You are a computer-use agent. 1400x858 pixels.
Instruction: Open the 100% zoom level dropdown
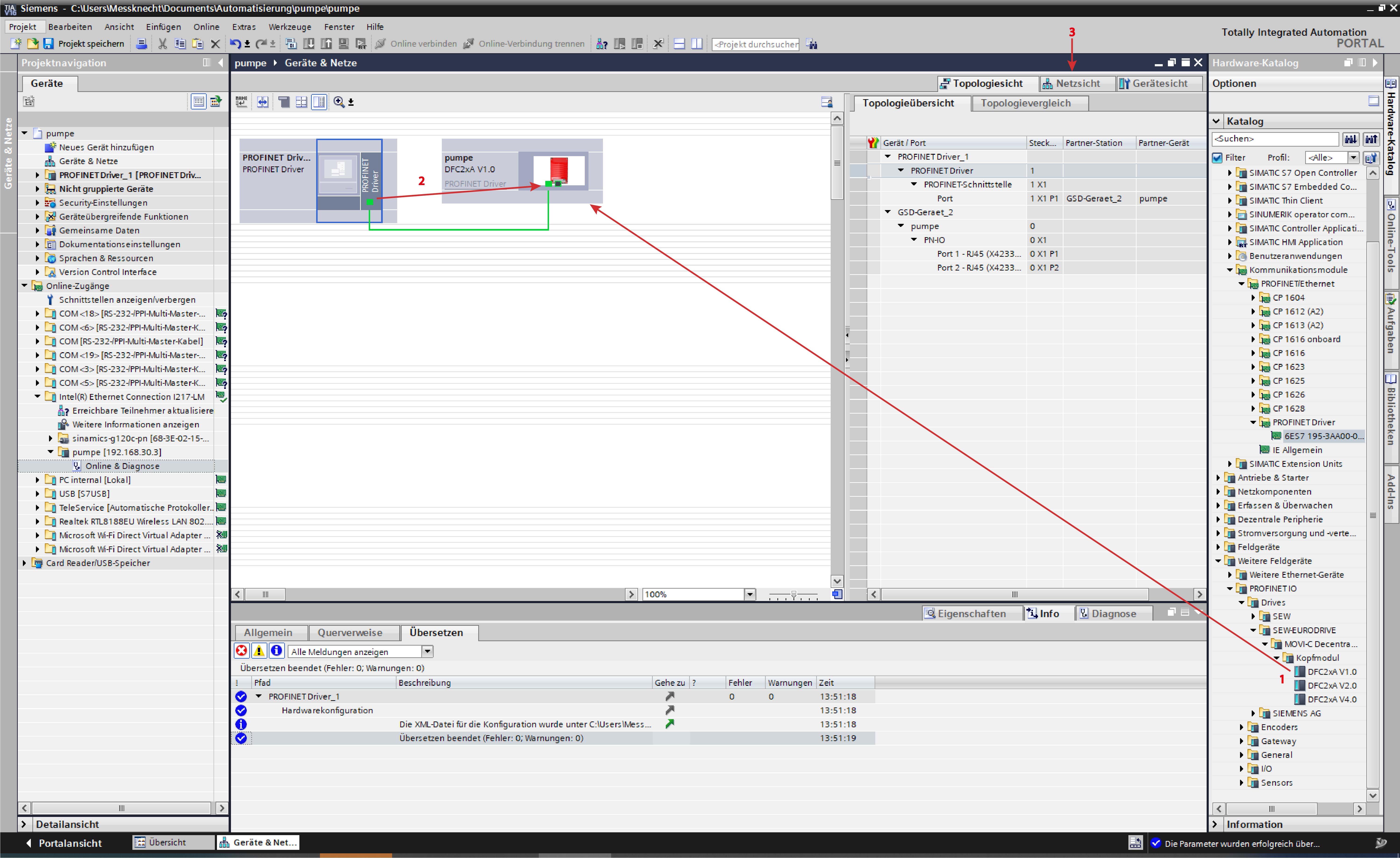tap(750, 594)
